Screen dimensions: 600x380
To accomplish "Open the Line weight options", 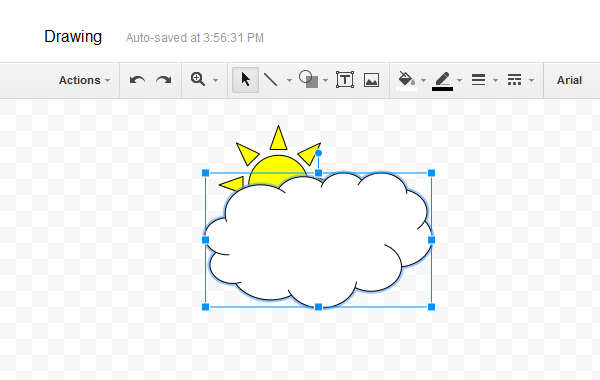I will [x=478, y=80].
